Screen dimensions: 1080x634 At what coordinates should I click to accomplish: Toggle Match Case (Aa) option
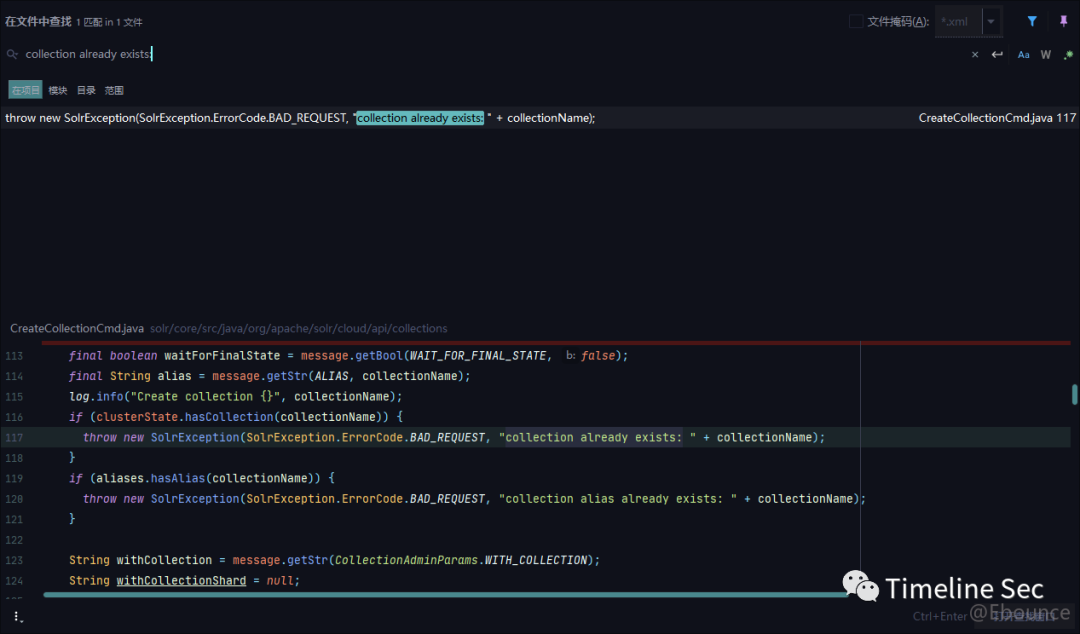1024,54
